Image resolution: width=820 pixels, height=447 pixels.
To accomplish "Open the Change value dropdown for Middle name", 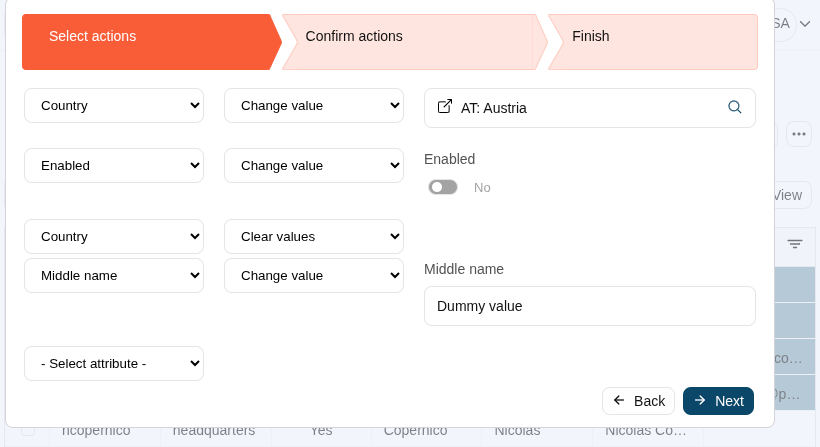I will [x=314, y=276].
